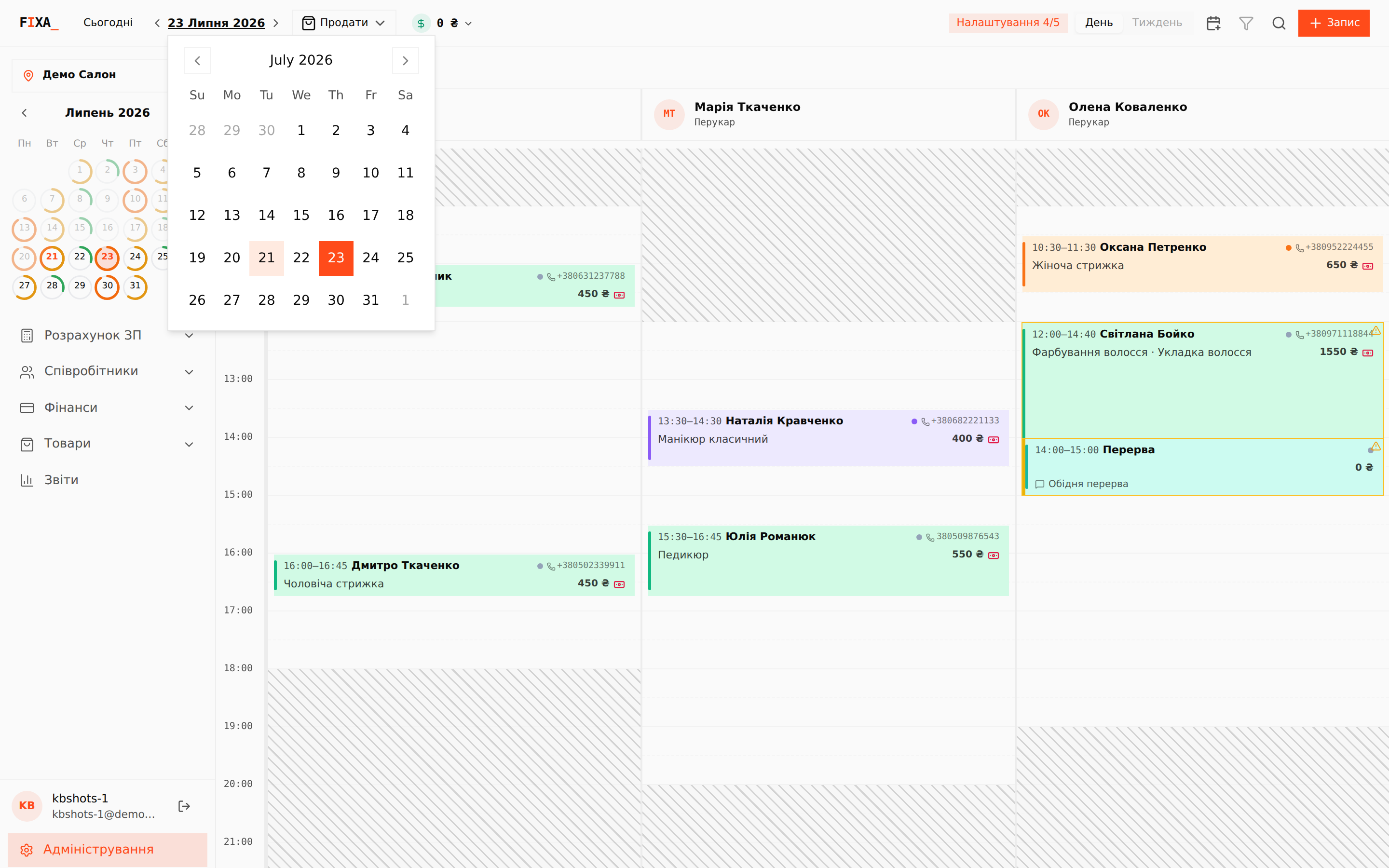Open the Товари menu label
1389x868 pixels.
[68, 444]
